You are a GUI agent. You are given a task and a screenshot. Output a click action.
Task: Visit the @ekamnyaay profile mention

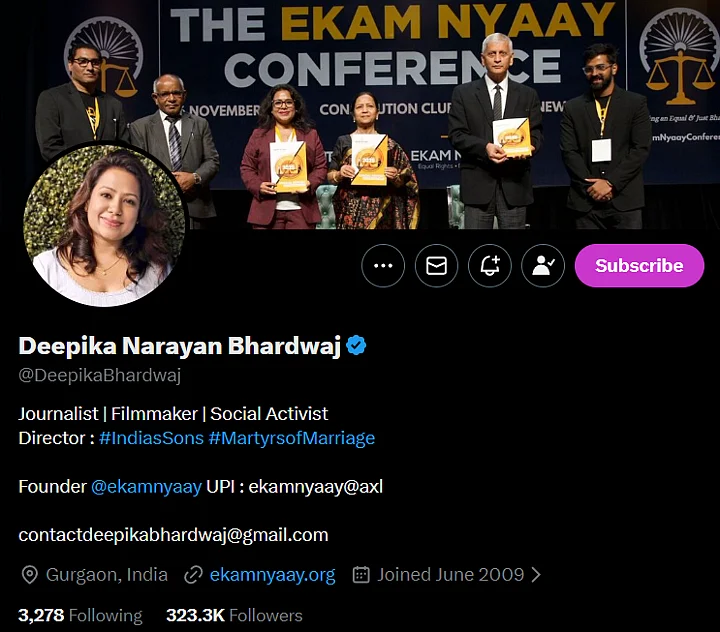click(146, 487)
